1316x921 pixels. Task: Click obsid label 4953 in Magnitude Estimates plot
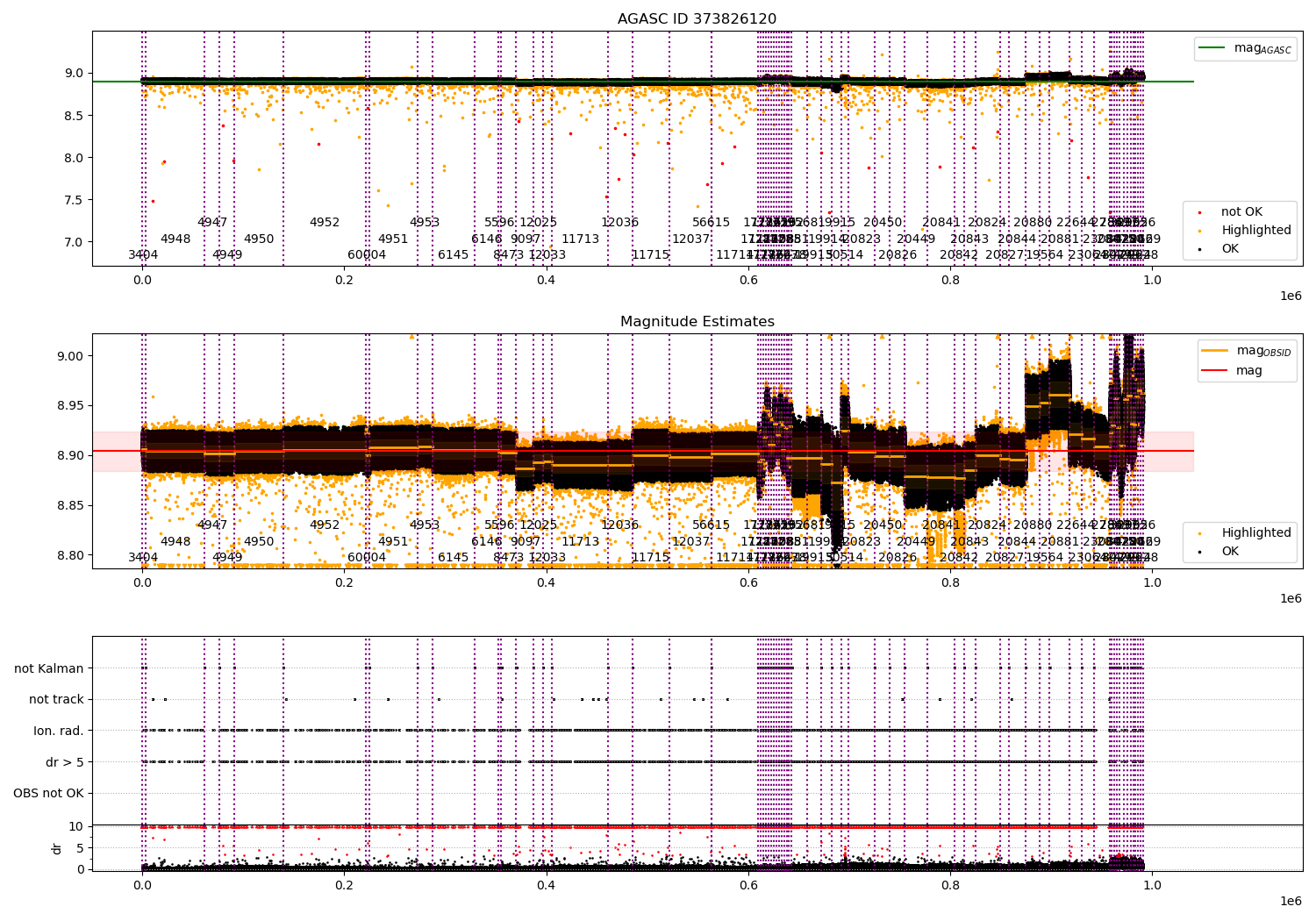point(425,525)
